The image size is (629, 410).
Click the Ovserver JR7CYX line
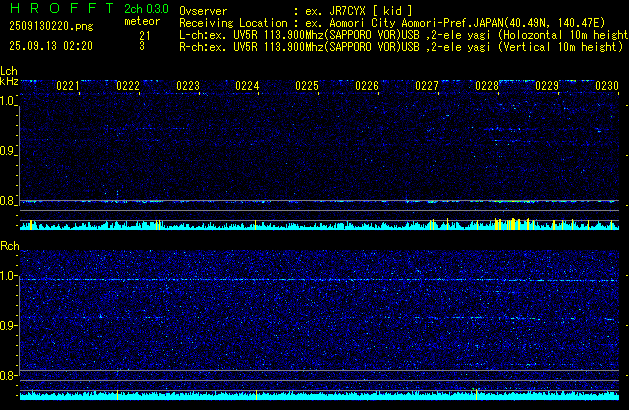[296, 11]
